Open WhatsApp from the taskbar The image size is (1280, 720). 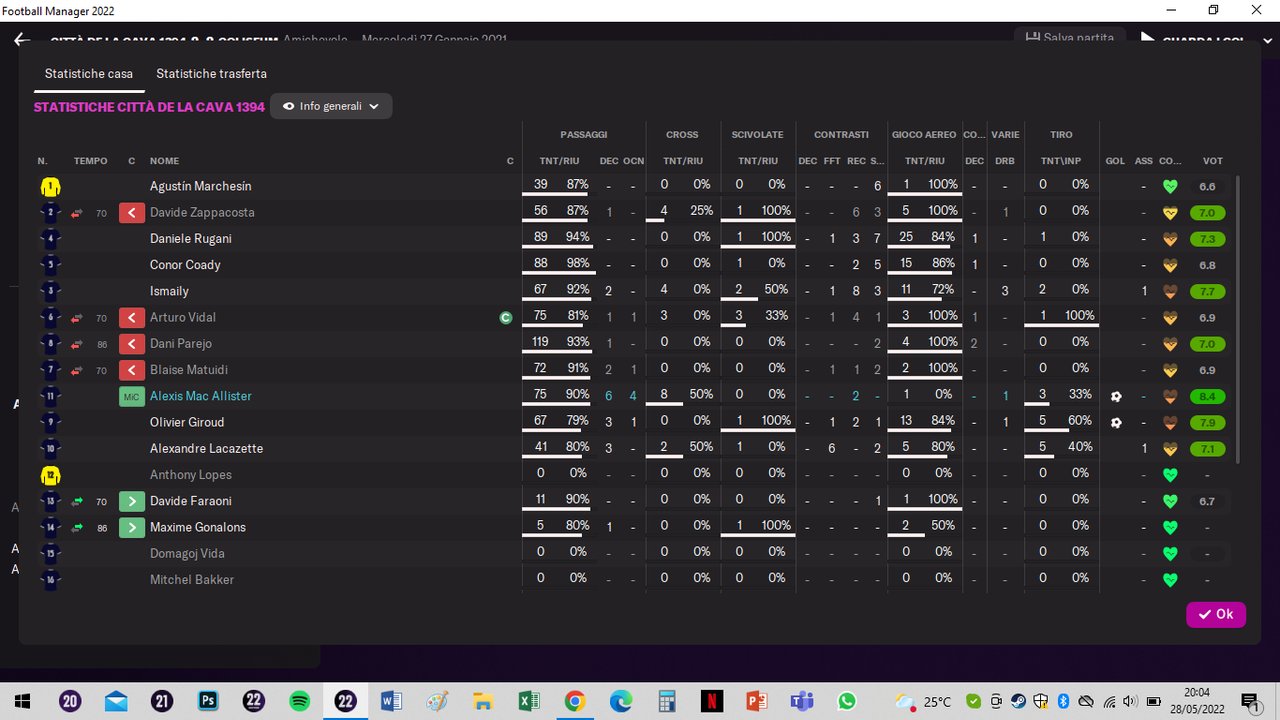[848, 701]
